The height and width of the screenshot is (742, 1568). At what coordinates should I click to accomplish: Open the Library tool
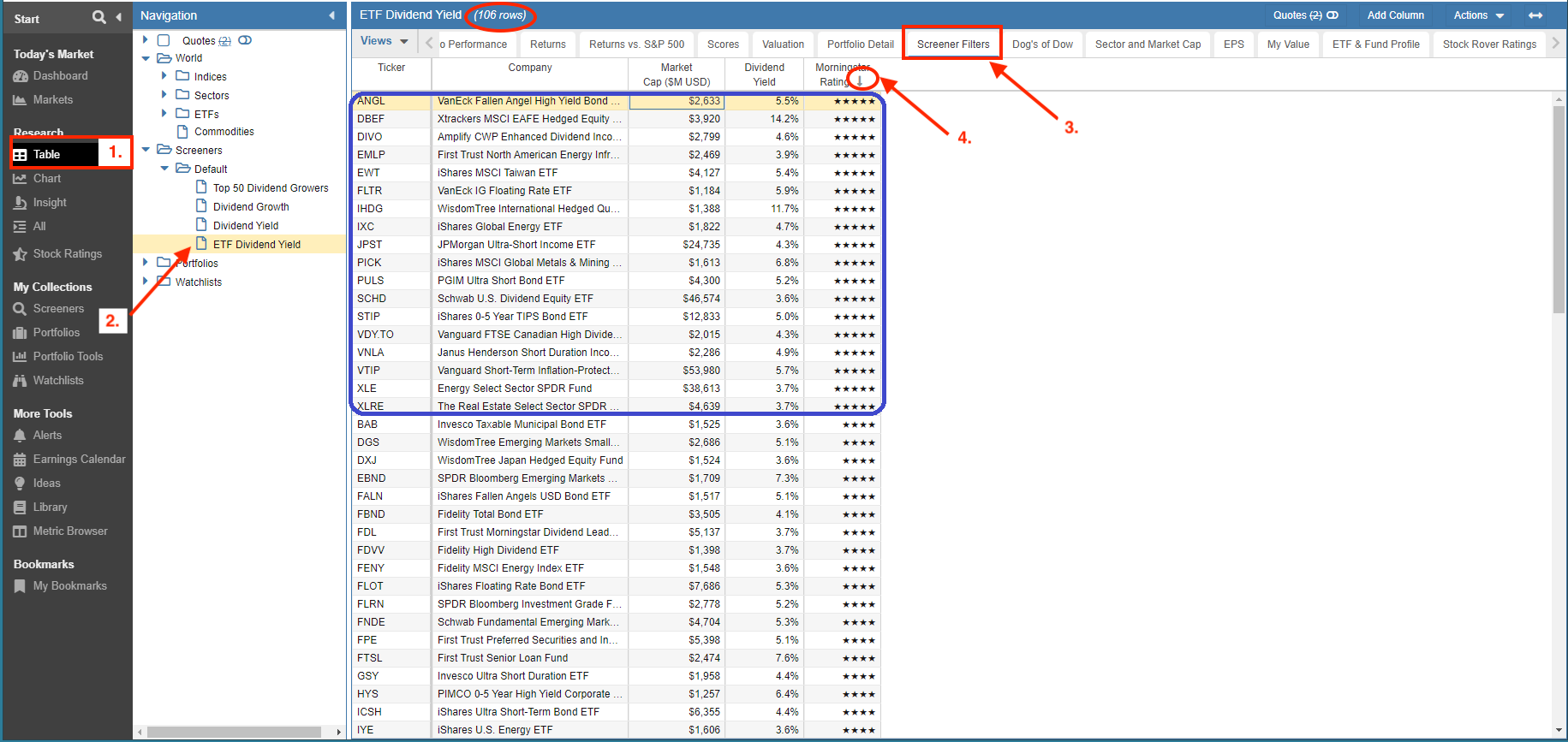(40, 508)
